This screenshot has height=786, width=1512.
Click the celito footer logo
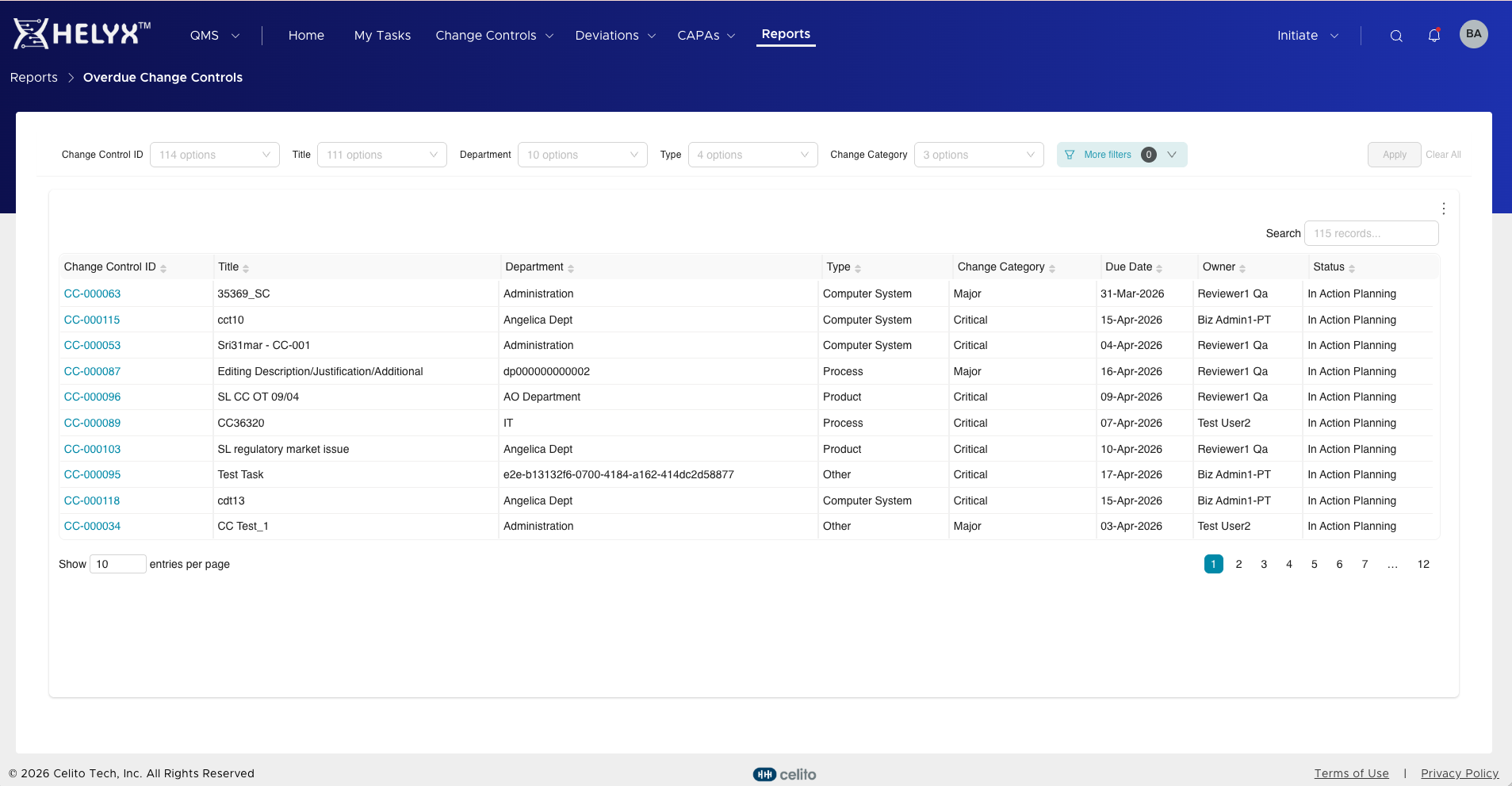(x=784, y=774)
